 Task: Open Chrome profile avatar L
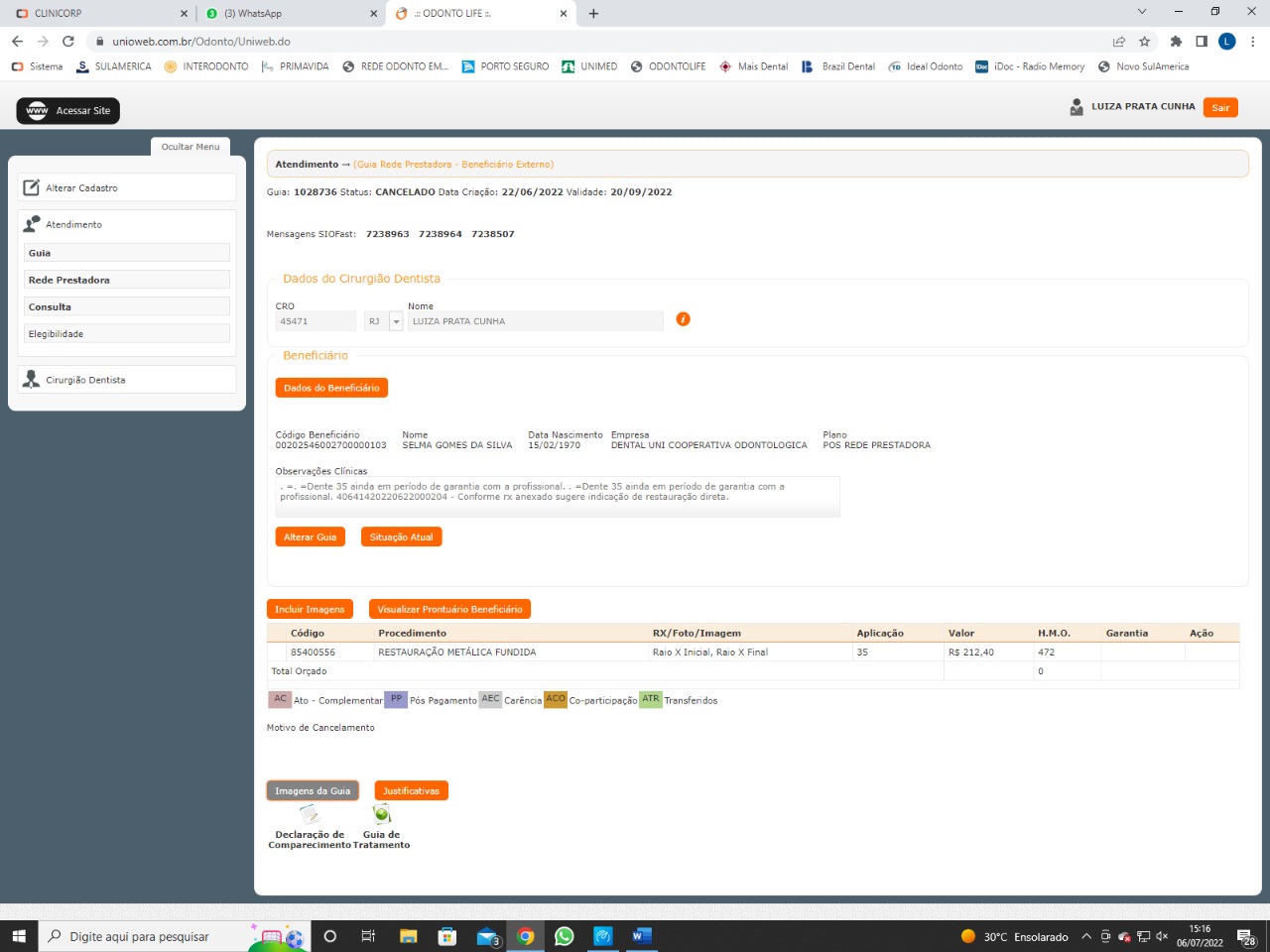coord(1227,42)
